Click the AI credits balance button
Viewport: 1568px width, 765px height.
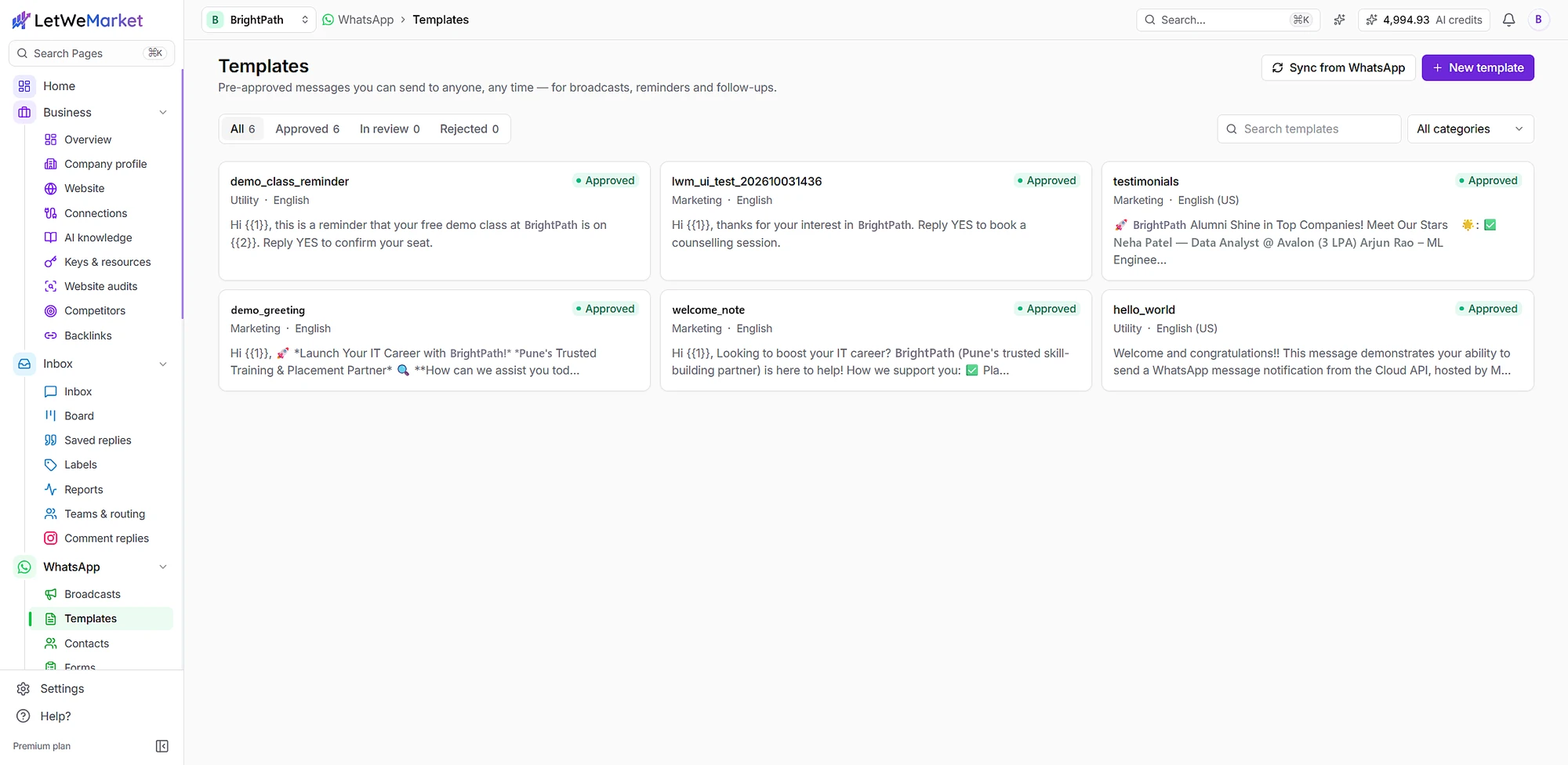click(1425, 20)
